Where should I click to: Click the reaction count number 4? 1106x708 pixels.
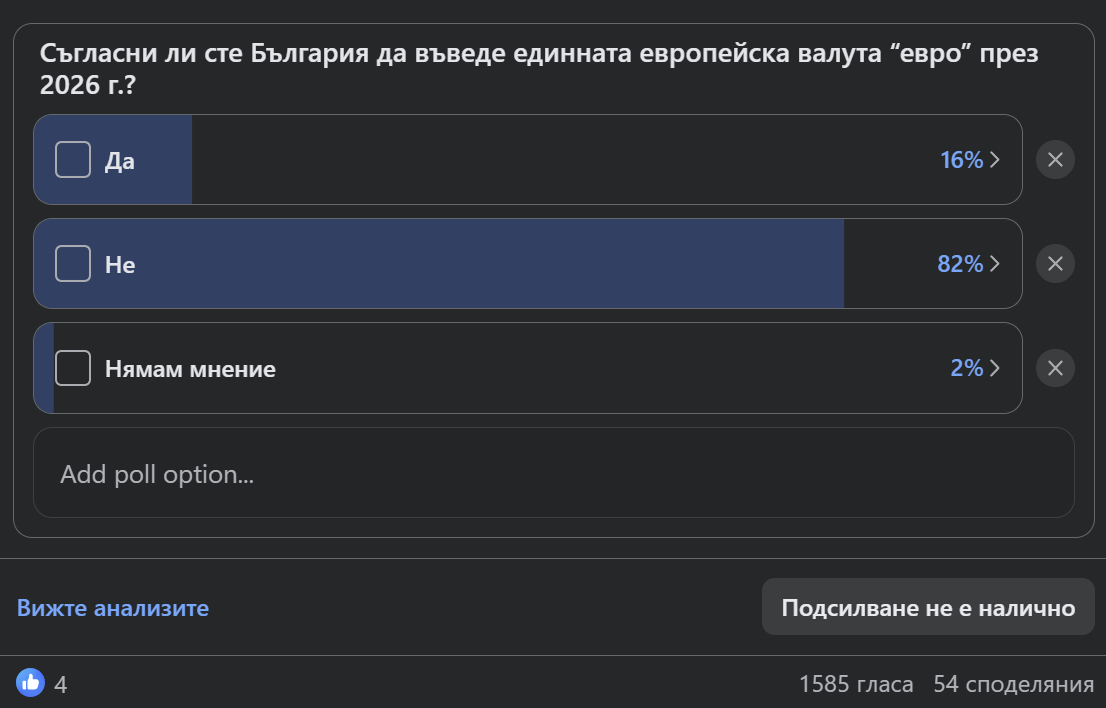[61, 685]
